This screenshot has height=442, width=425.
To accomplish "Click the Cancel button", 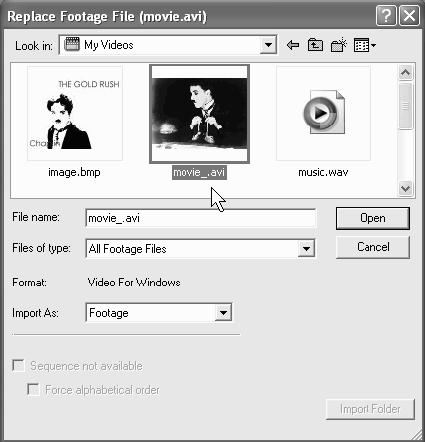I will pyautogui.click(x=373, y=247).
